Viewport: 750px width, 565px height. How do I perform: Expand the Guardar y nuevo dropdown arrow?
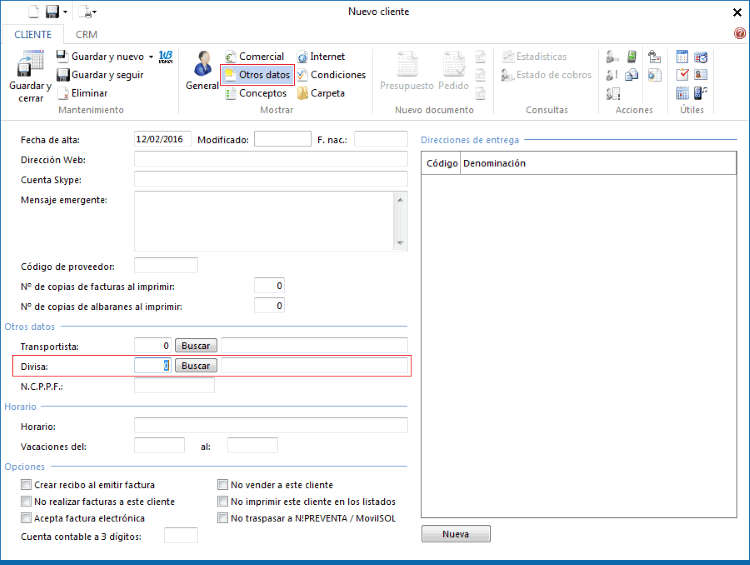pos(151,57)
